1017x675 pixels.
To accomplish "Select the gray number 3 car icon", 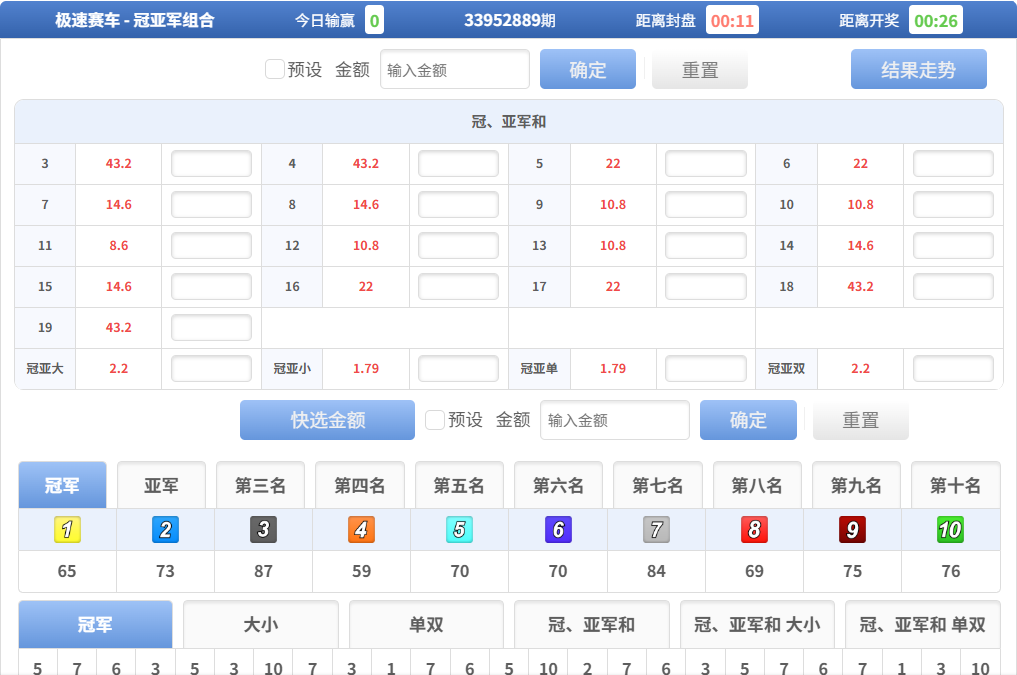I will (263, 530).
